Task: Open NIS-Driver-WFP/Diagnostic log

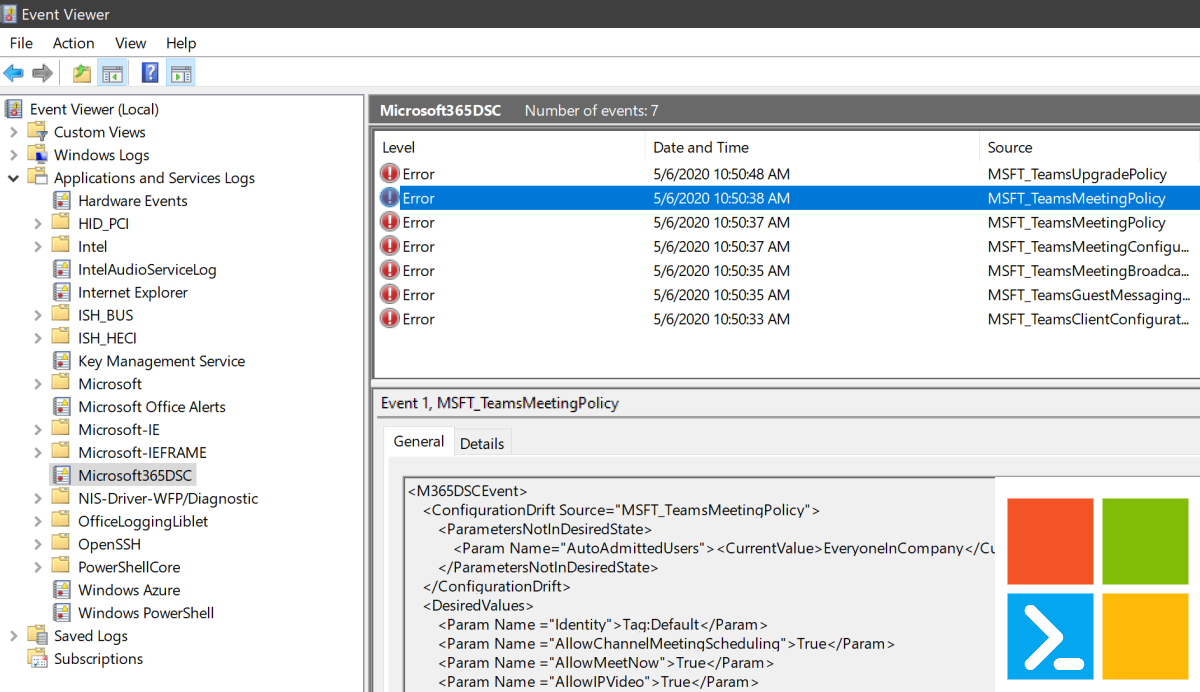Action: 168,499
